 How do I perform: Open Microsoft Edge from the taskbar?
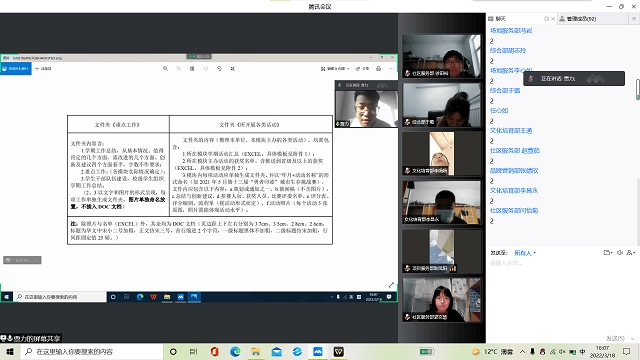point(235,351)
